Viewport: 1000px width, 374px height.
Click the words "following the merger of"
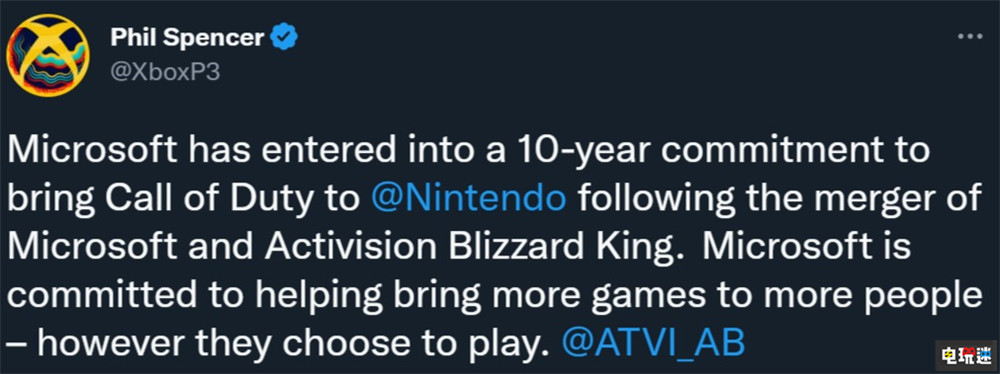[778, 199]
